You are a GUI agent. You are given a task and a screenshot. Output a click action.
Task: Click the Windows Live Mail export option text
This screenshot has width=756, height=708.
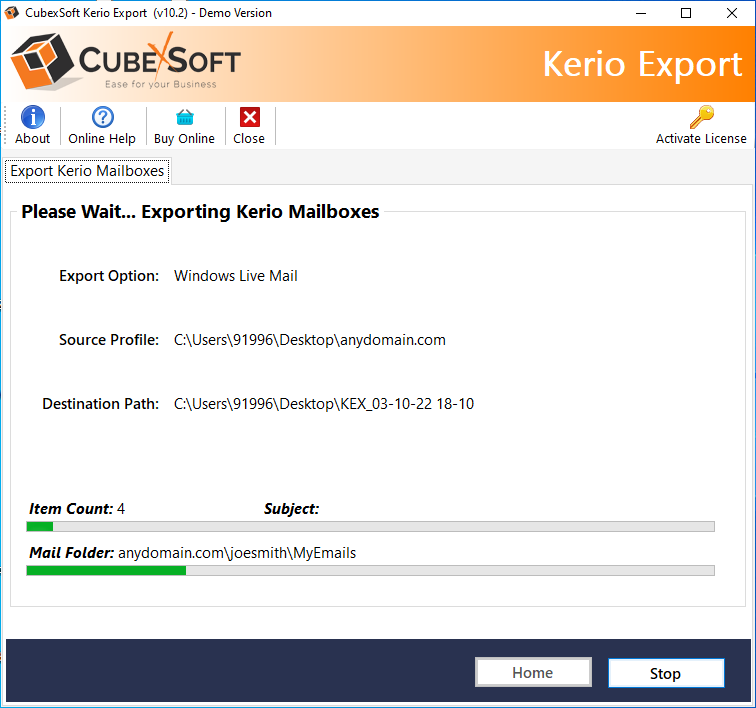click(236, 276)
